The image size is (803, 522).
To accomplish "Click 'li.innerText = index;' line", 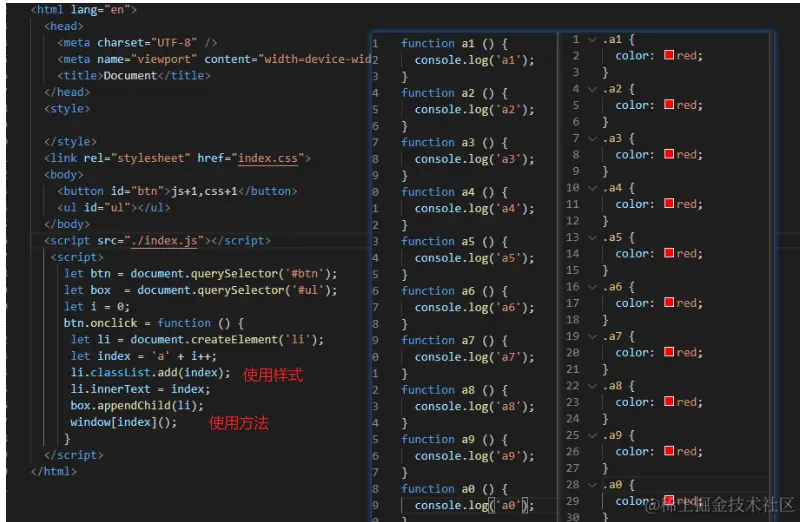I will tap(140, 389).
